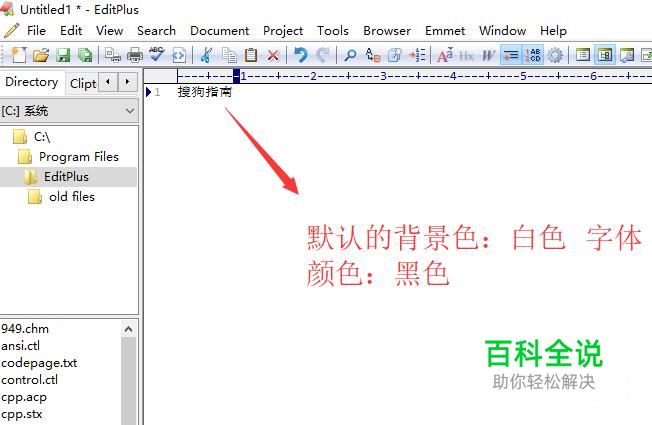Viewport: 652px width, 425px height.
Task: Select file cpp.acp in the list
Action: 24,397
